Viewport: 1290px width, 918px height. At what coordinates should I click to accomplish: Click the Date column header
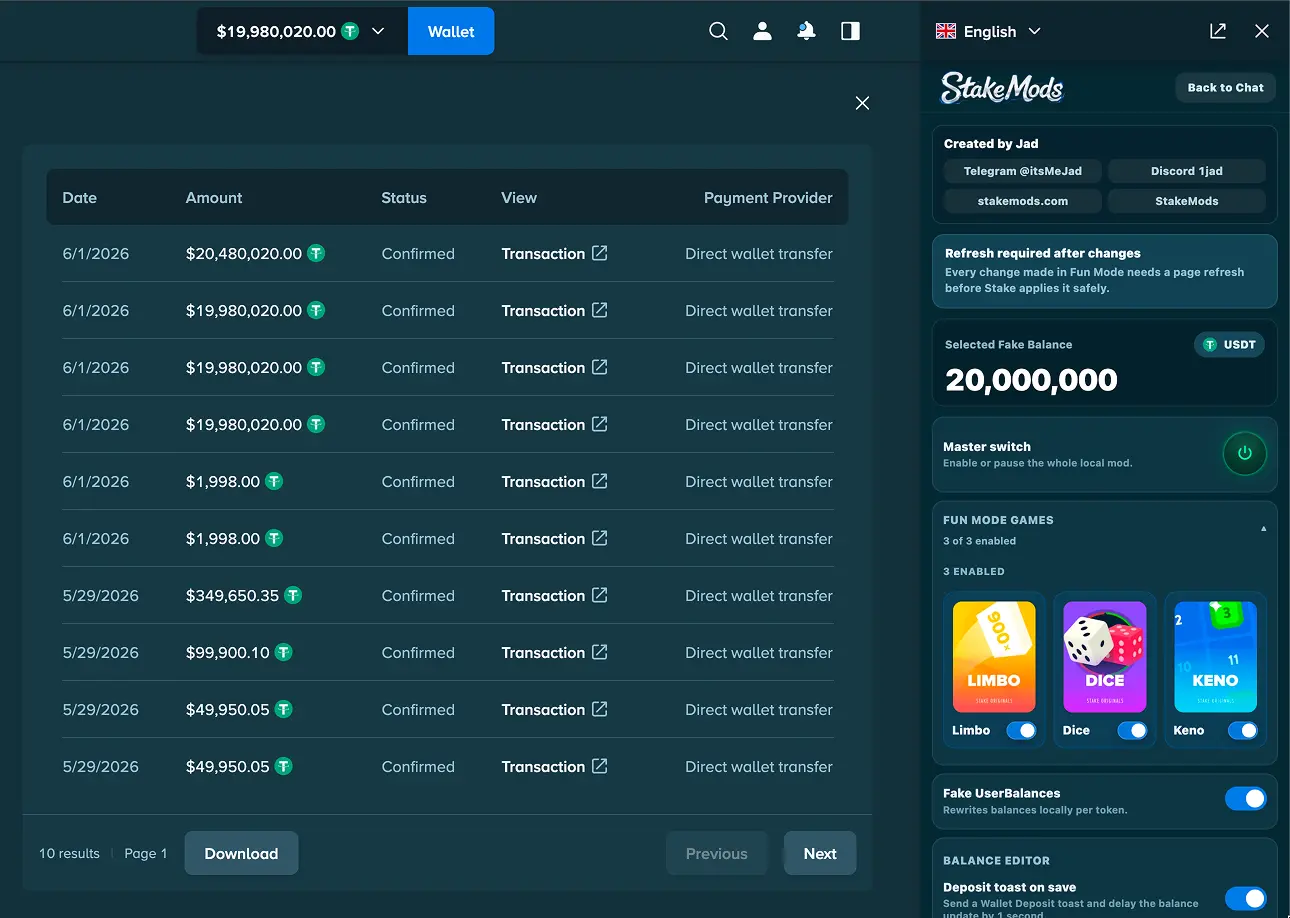[x=80, y=197]
